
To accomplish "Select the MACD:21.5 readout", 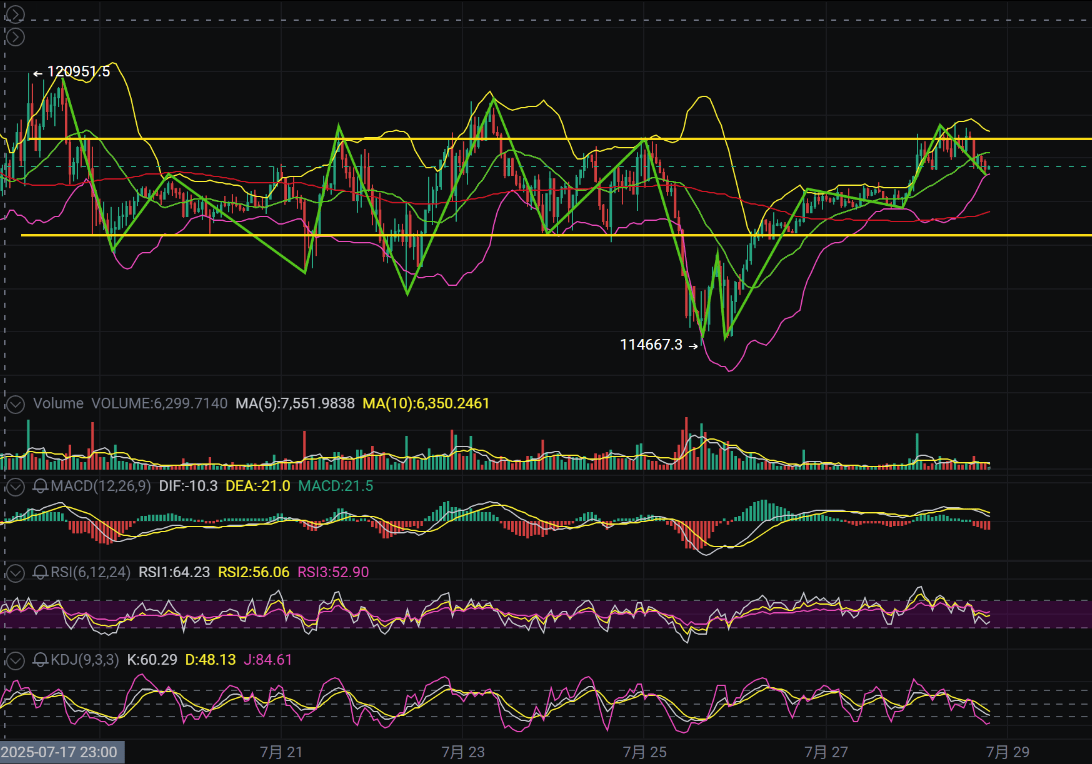I will [x=336, y=486].
